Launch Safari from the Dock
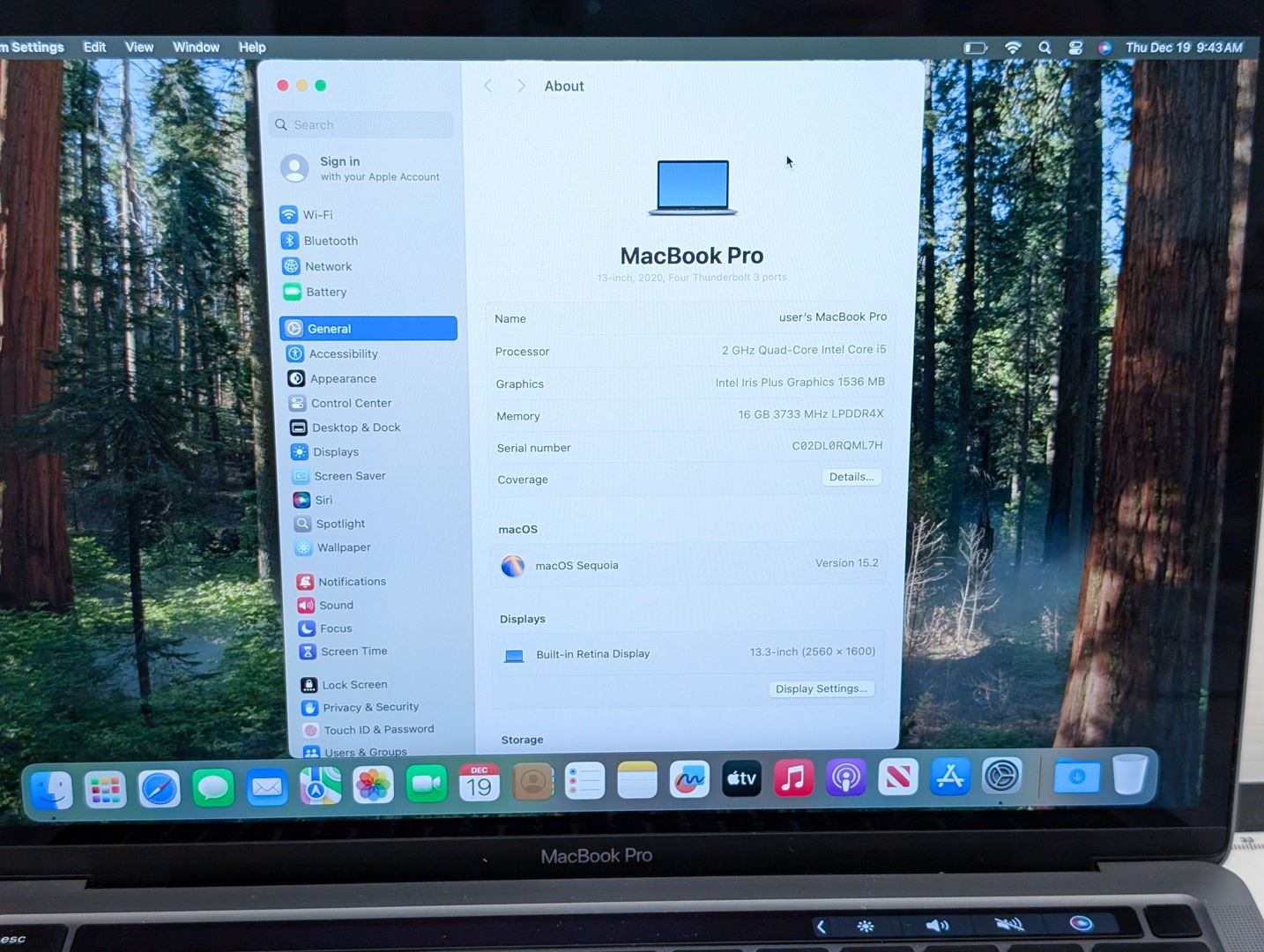Screen dimensions: 1264x952 coord(160,788)
